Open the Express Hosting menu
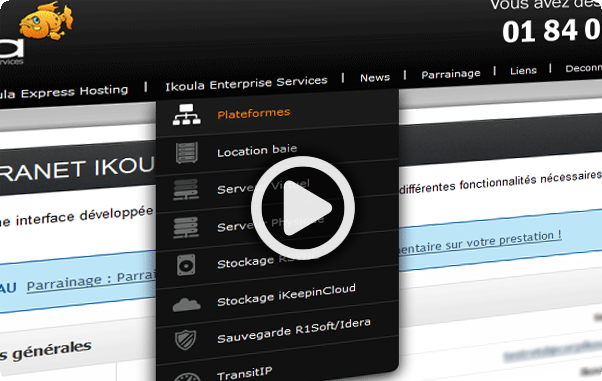The height and width of the screenshot is (381, 602). click(x=64, y=92)
